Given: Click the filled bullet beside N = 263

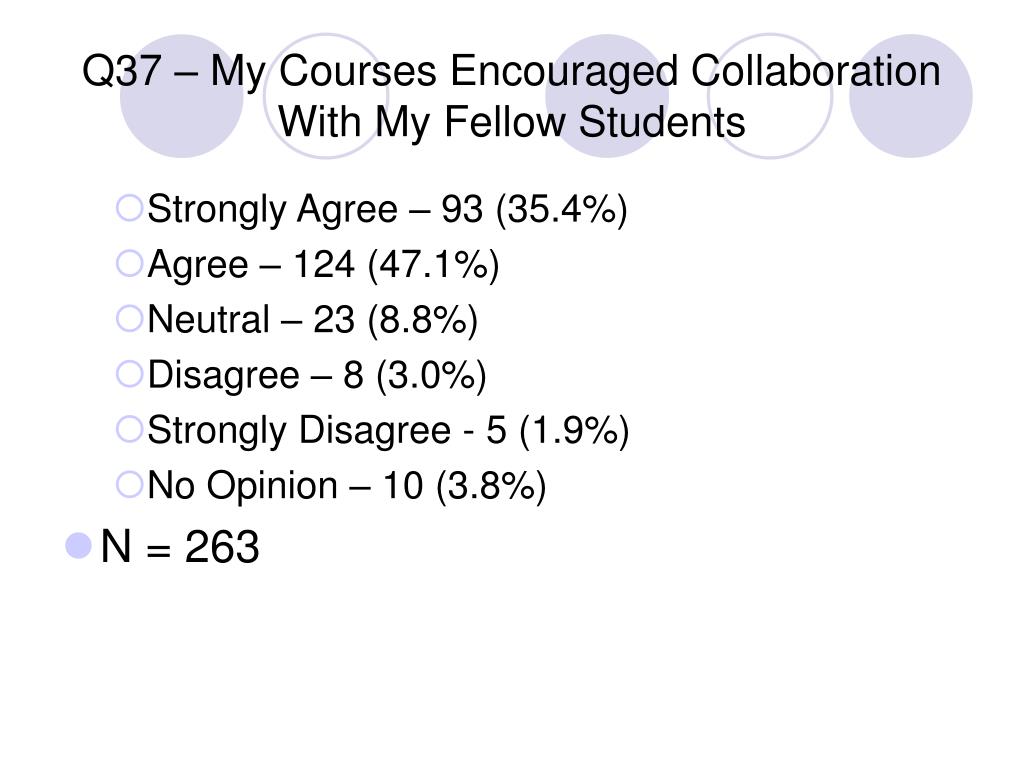Looking at the screenshot, I should [x=78, y=546].
